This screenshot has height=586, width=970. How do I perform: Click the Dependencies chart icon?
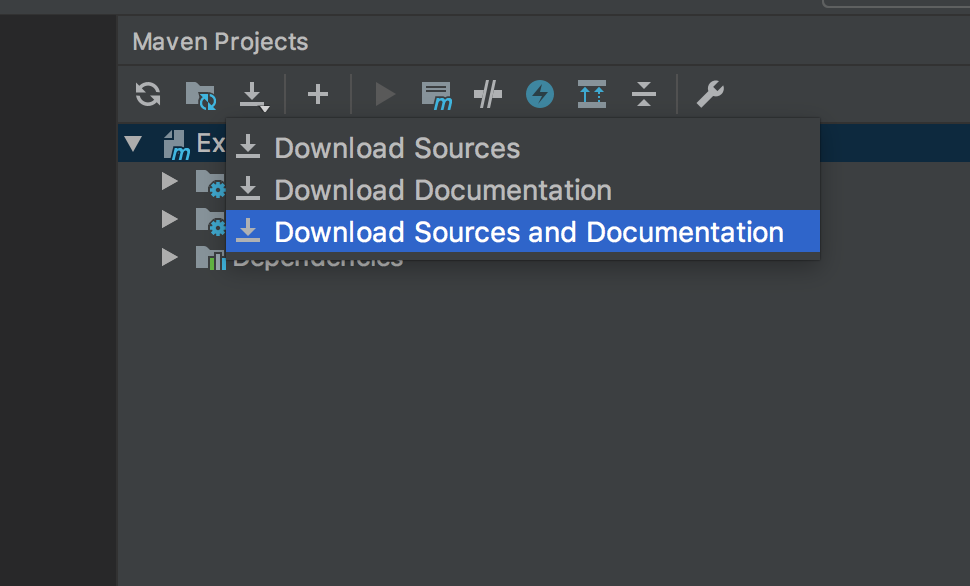click(x=210, y=257)
